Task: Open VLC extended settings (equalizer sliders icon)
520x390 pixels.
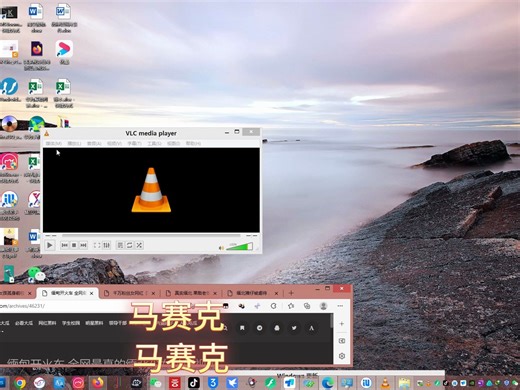Action: pos(106,245)
